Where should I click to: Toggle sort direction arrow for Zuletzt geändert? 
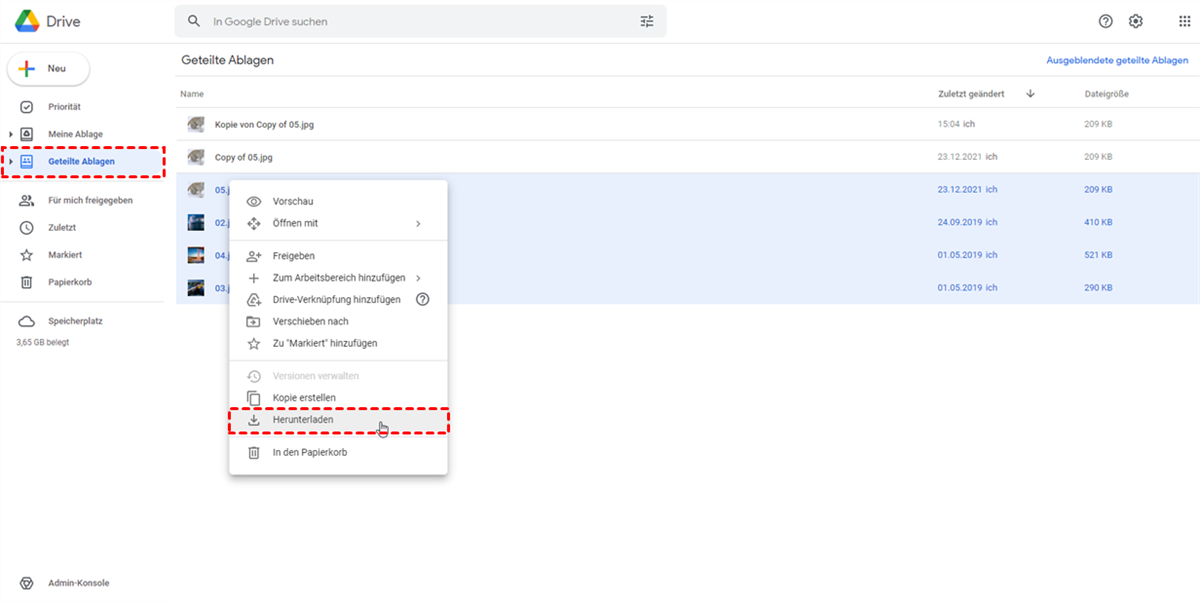pyautogui.click(x=1030, y=94)
